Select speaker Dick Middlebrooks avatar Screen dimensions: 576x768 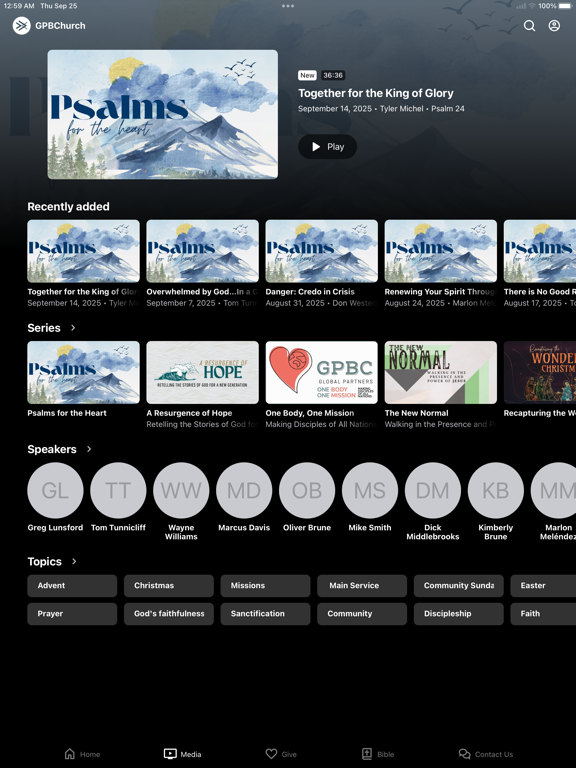[x=432, y=490]
